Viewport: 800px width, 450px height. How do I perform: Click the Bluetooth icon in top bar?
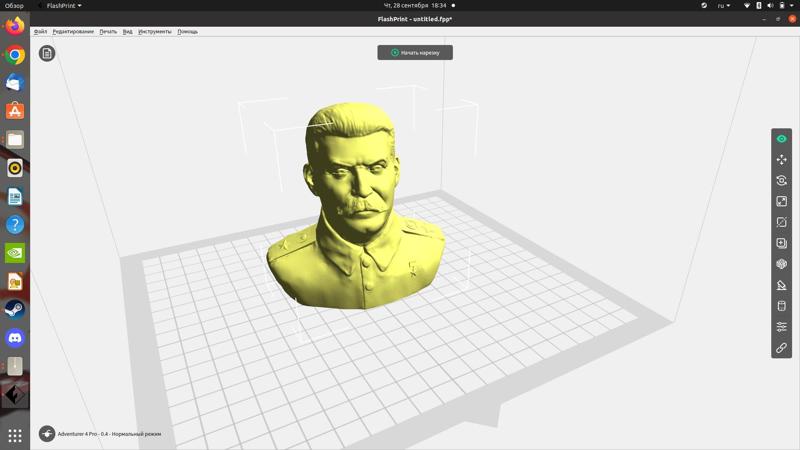(x=759, y=6)
